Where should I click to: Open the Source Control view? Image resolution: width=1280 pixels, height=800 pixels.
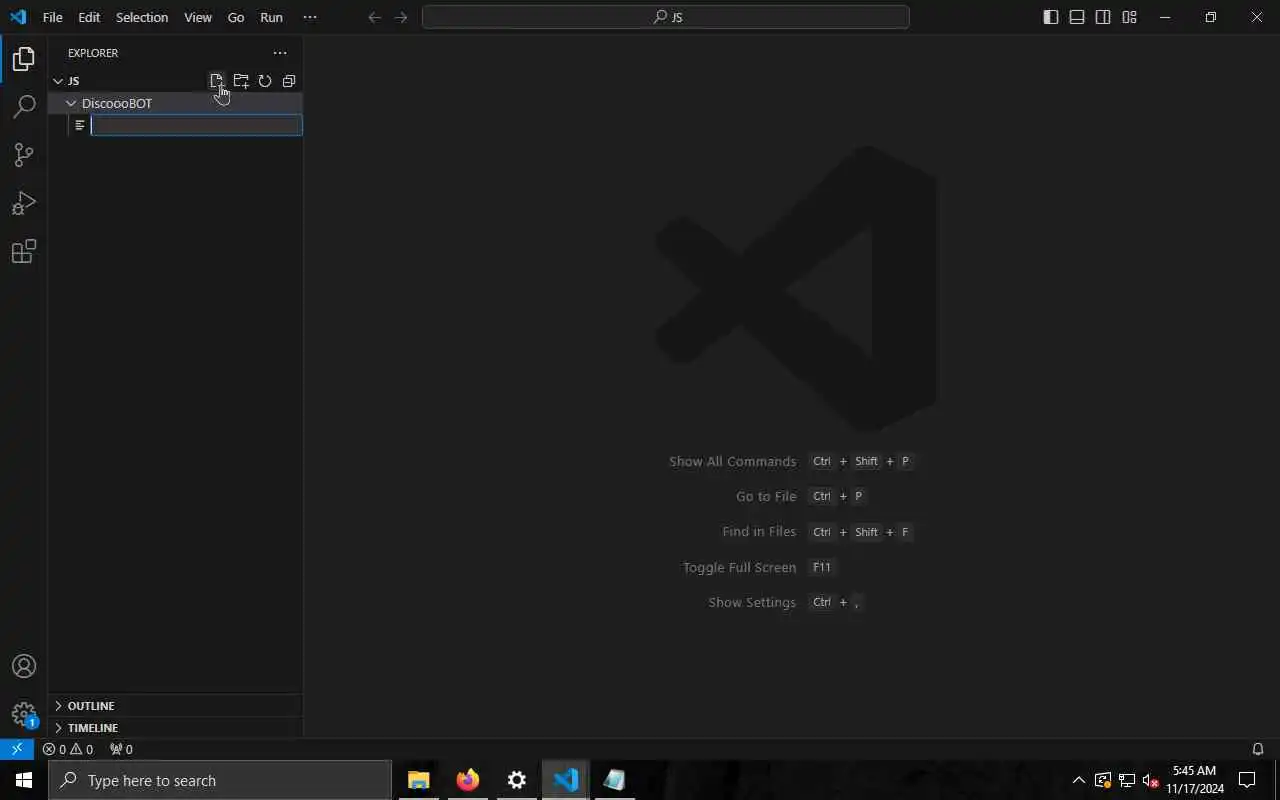click(x=24, y=155)
